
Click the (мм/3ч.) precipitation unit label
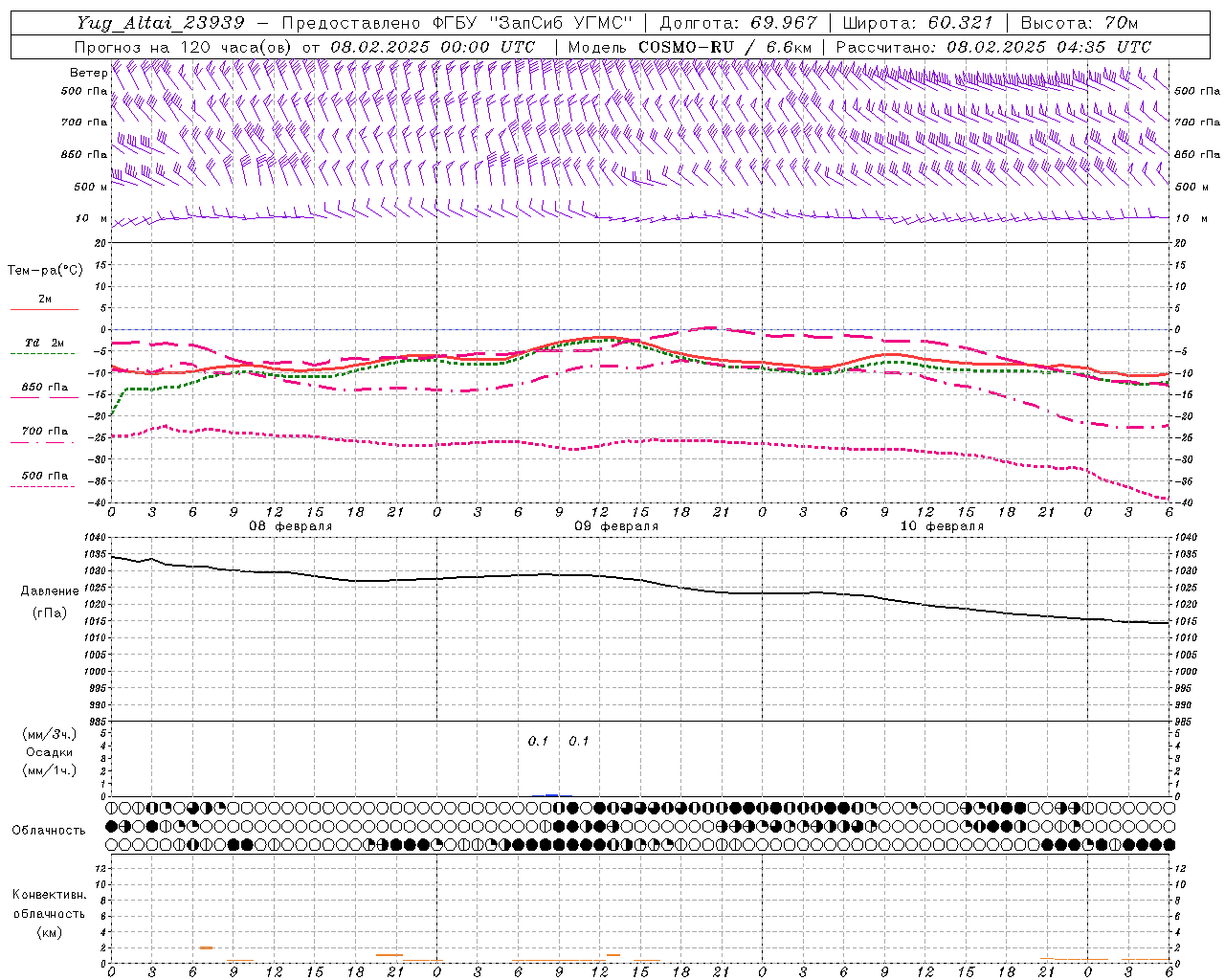coord(49,734)
